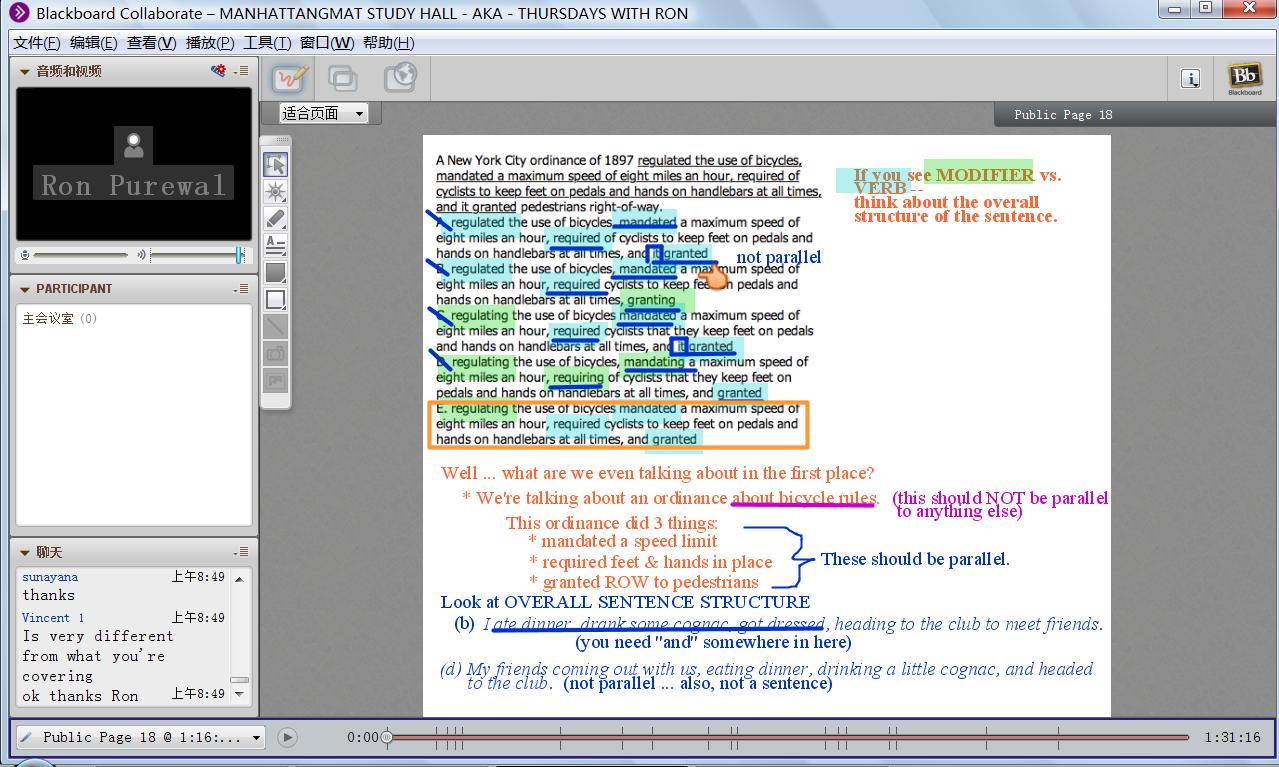Image resolution: width=1279 pixels, height=767 pixels.
Task: Click sunayana's name in chat
Action: coord(50,577)
